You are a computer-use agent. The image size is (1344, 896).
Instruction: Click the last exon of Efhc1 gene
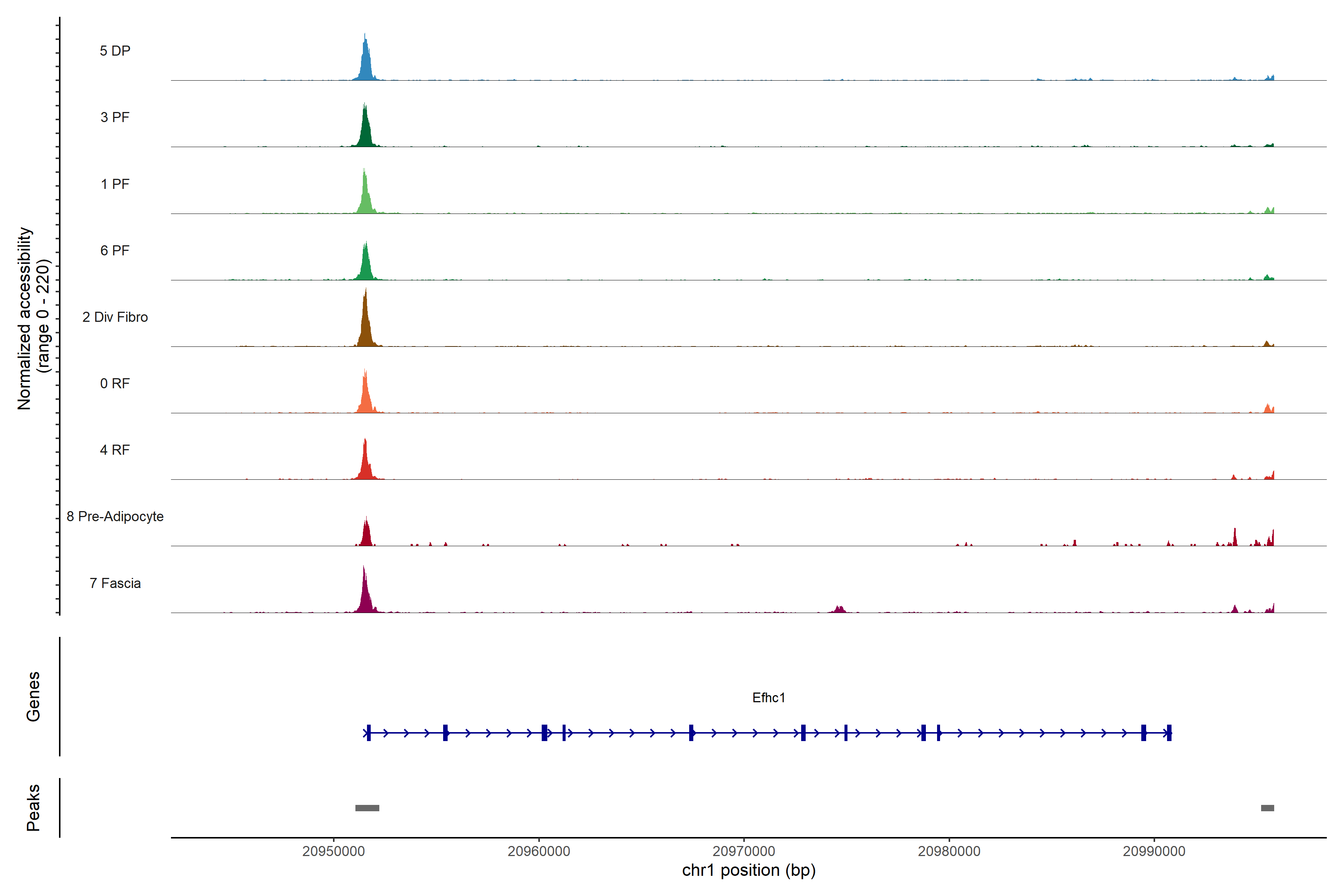tap(1169, 732)
